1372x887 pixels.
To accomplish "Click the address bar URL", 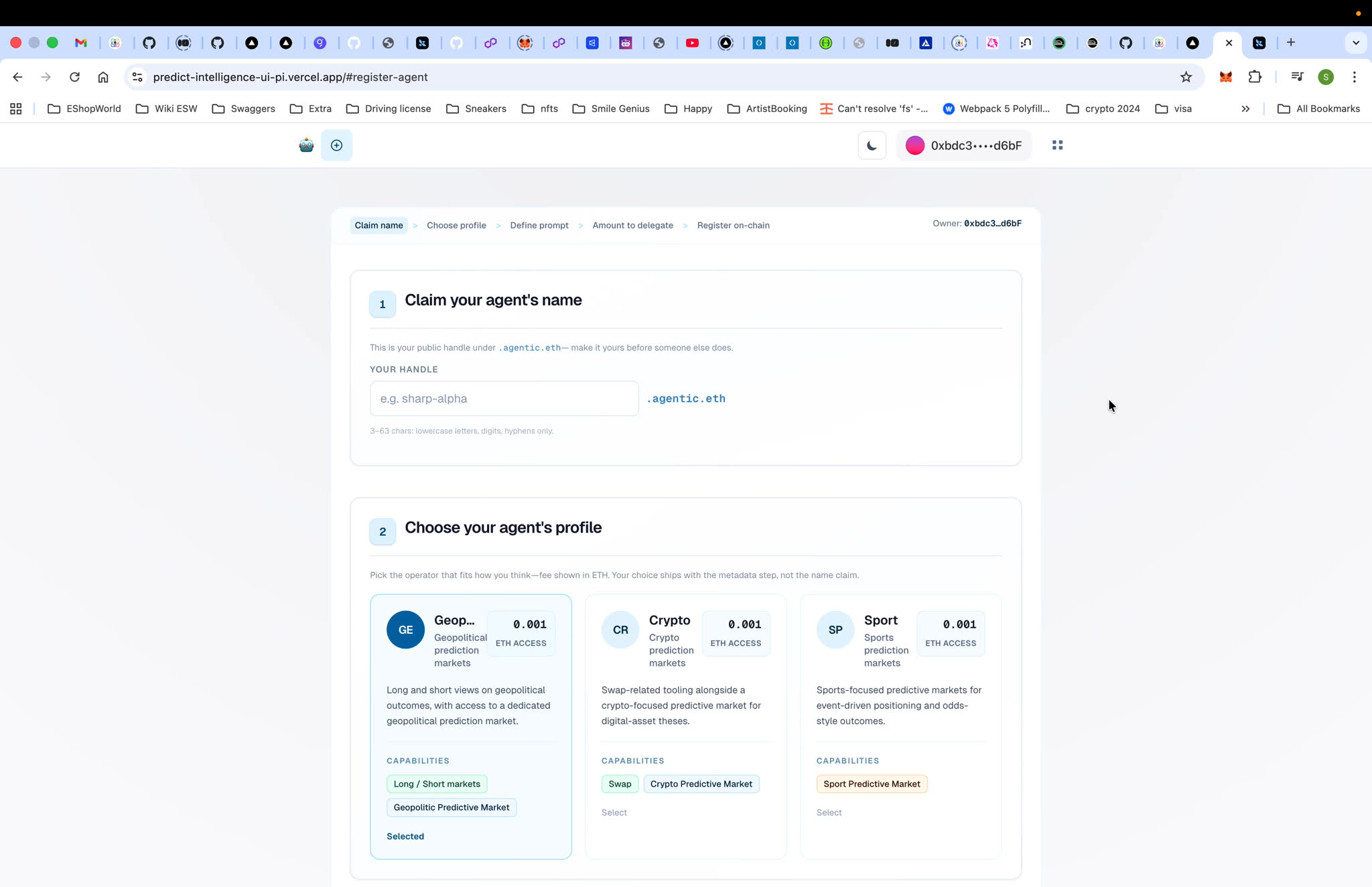I will point(290,77).
